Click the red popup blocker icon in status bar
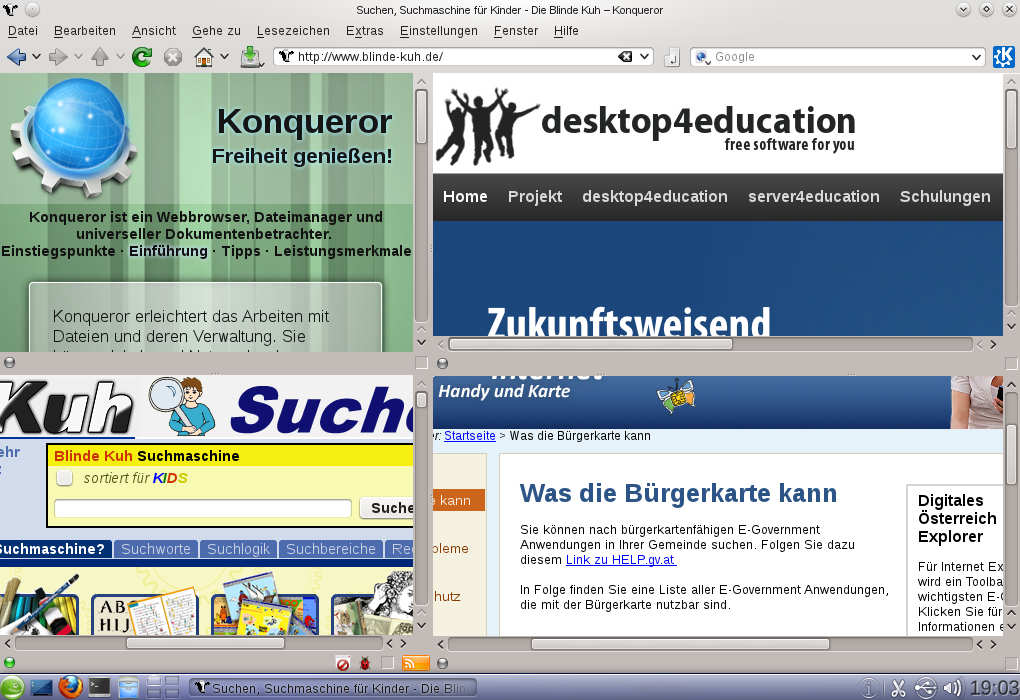Viewport: 1020px width, 700px height. (x=343, y=664)
